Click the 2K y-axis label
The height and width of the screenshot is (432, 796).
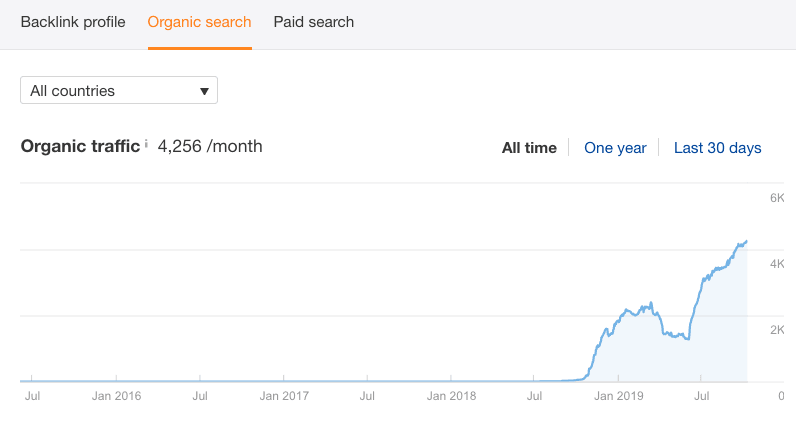[x=776, y=330]
